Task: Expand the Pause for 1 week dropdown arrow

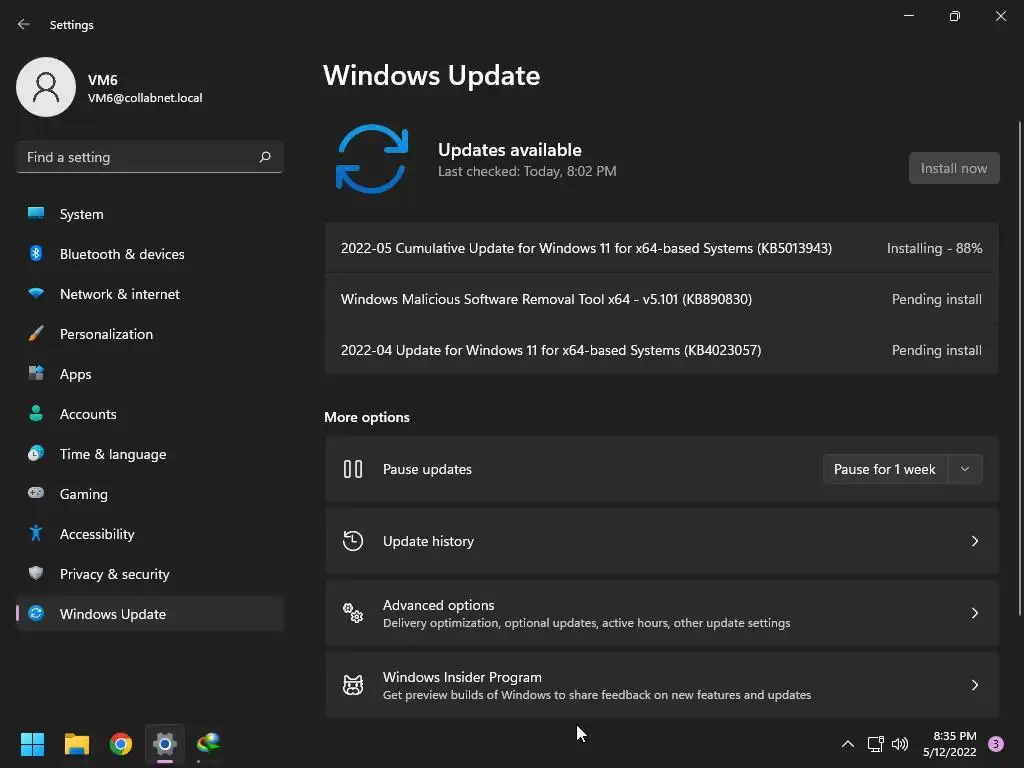Action: pyautogui.click(x=965, y=469)
